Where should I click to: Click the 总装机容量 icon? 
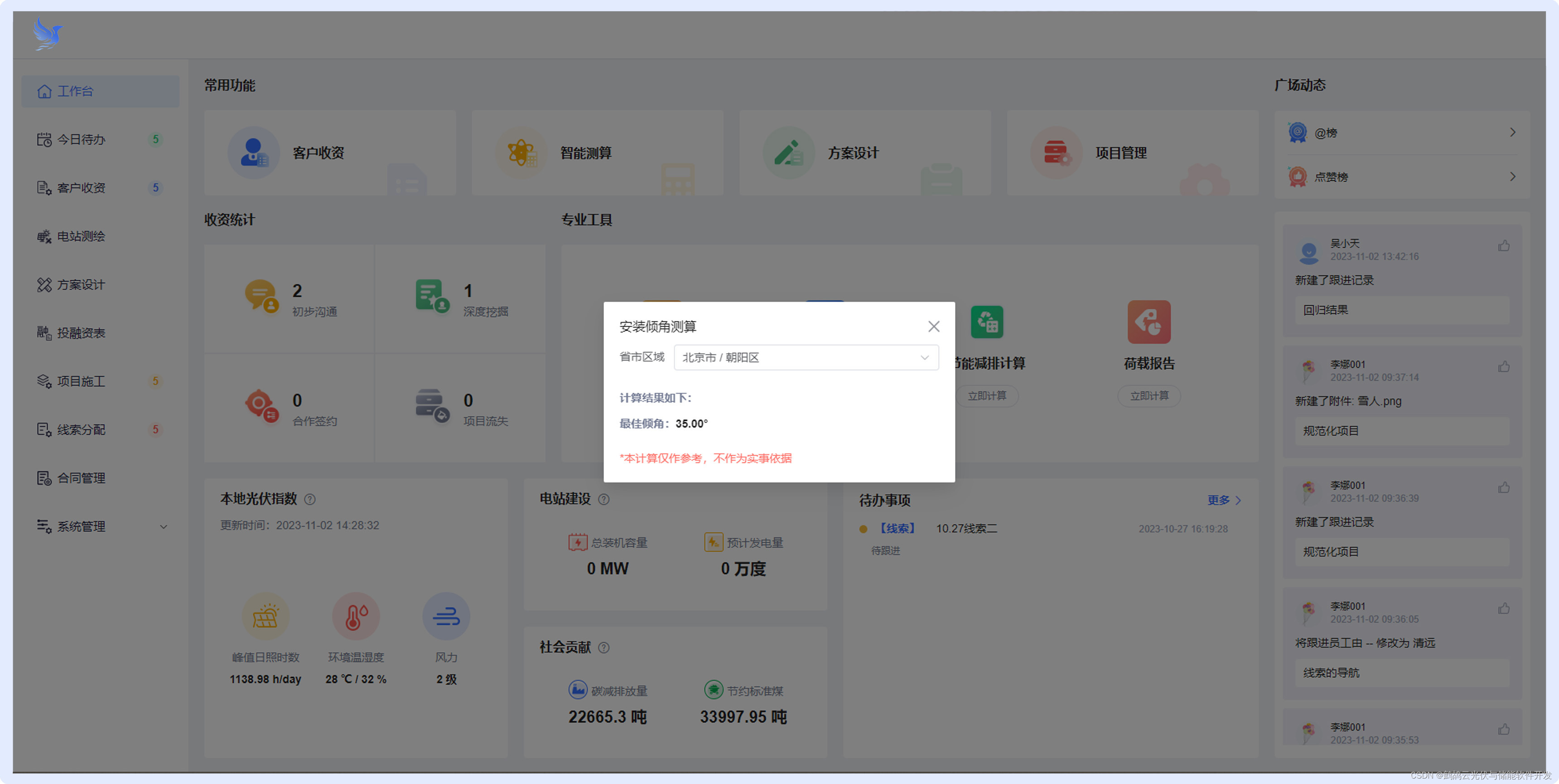[x=578, y=543]
